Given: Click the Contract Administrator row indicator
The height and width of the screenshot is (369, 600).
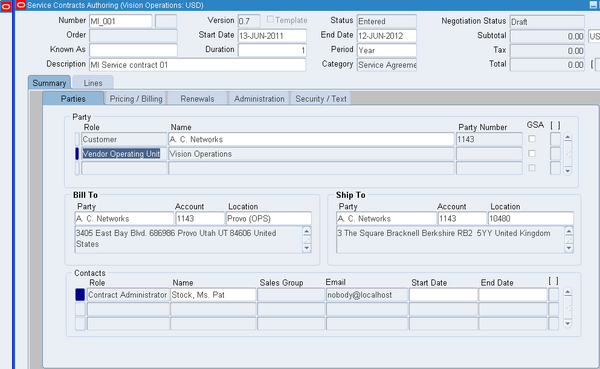Looking at the screenshot, I should (80, 295).
